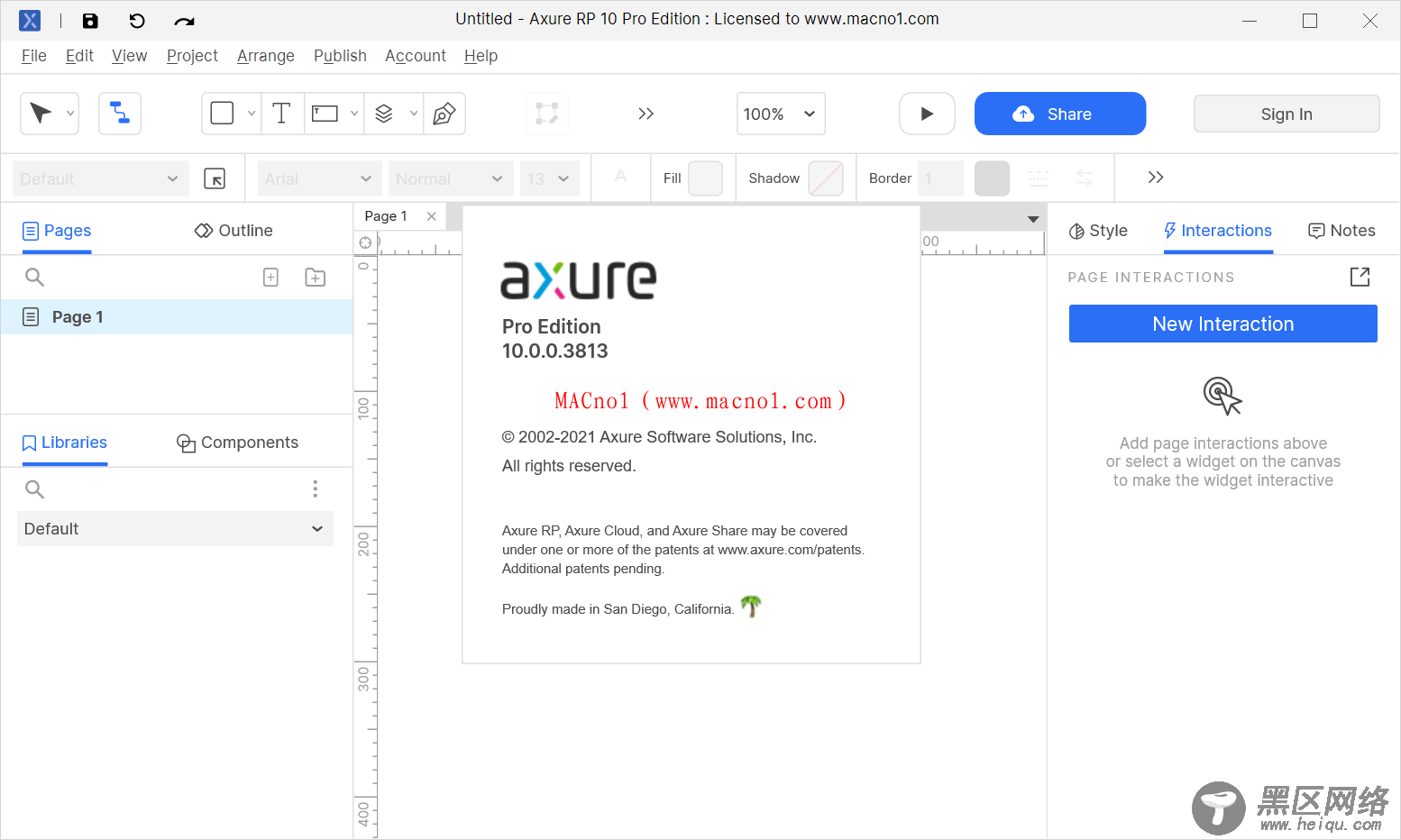The height and width of the screenshot is (840, 1401).
Task: Click the point edit tool icon
Action: pyautogui.click(x=547, y=114)
